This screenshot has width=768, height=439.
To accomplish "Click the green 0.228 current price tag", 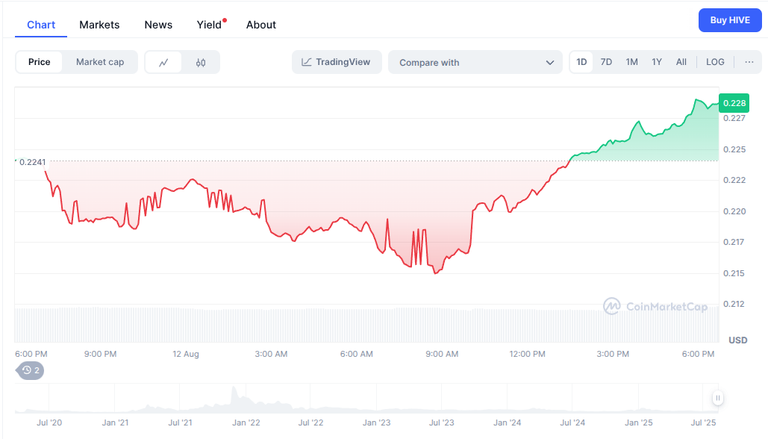I will click(x=734, y=103).
